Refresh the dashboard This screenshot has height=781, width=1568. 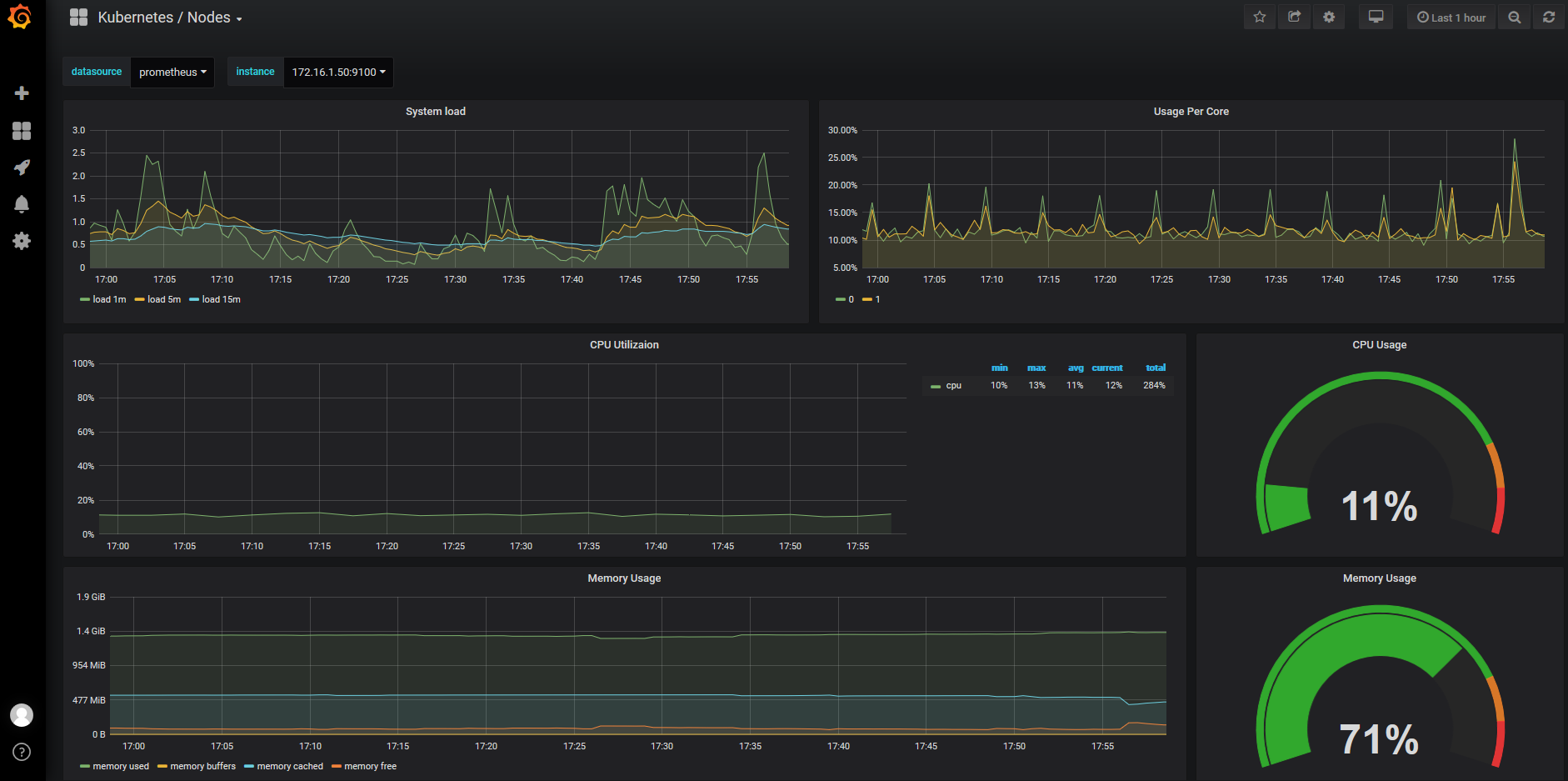tap(1549, 18)
